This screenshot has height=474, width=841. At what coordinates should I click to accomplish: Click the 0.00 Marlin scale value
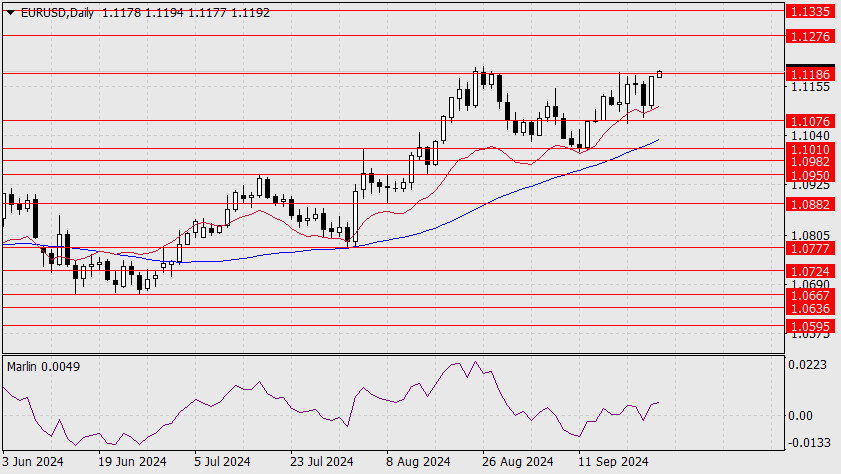(x=800, y=416)
